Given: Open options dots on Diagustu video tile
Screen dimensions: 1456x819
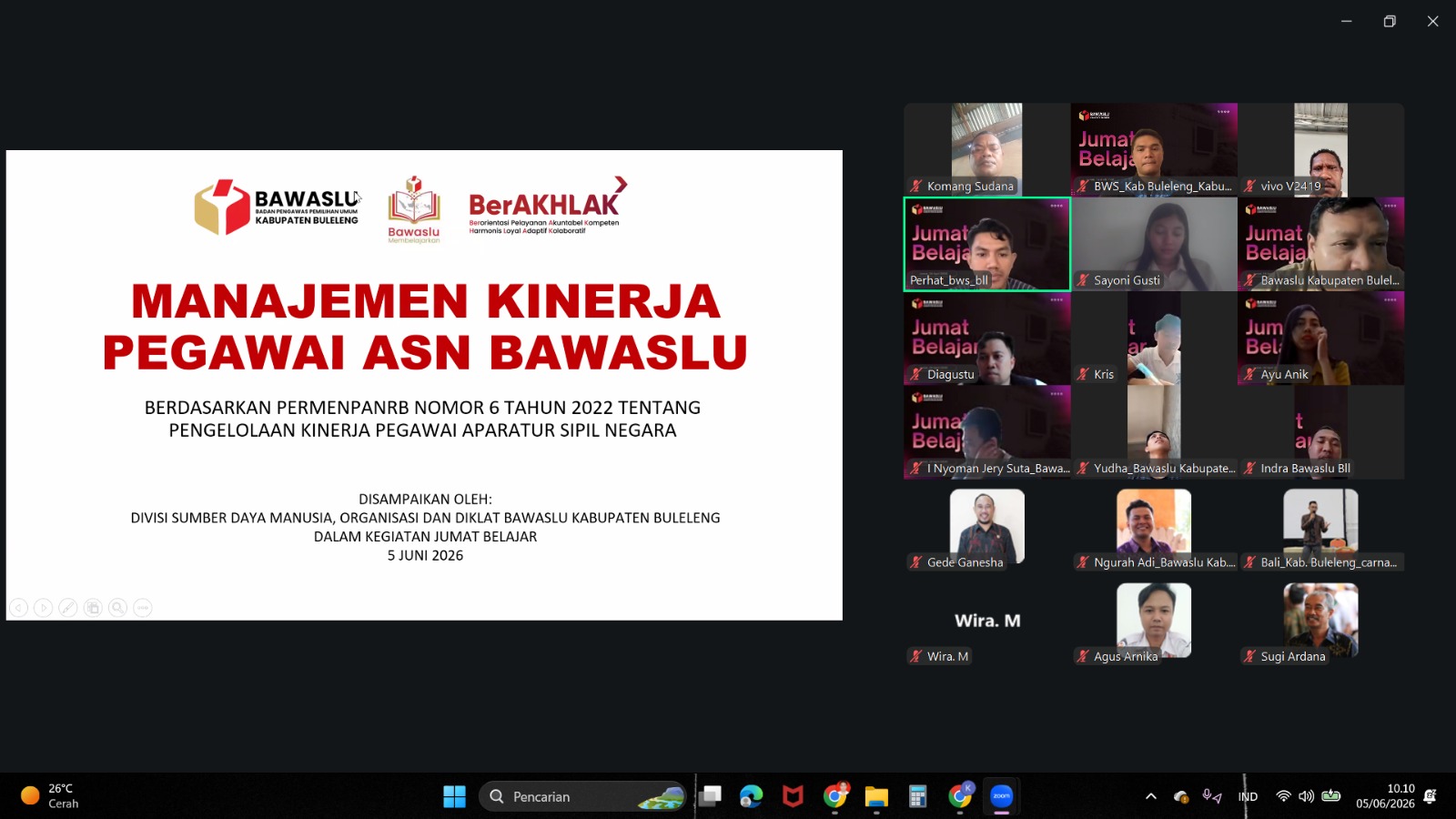Looking at the screenshot, I should pyautogui.click(x=1057, y=299).
